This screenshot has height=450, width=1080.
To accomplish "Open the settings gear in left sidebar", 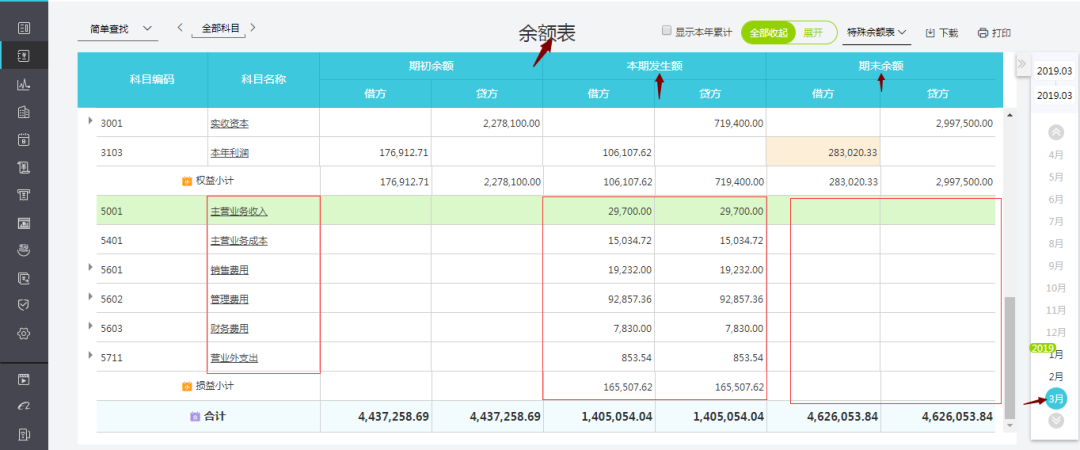I will coord(24,333).
